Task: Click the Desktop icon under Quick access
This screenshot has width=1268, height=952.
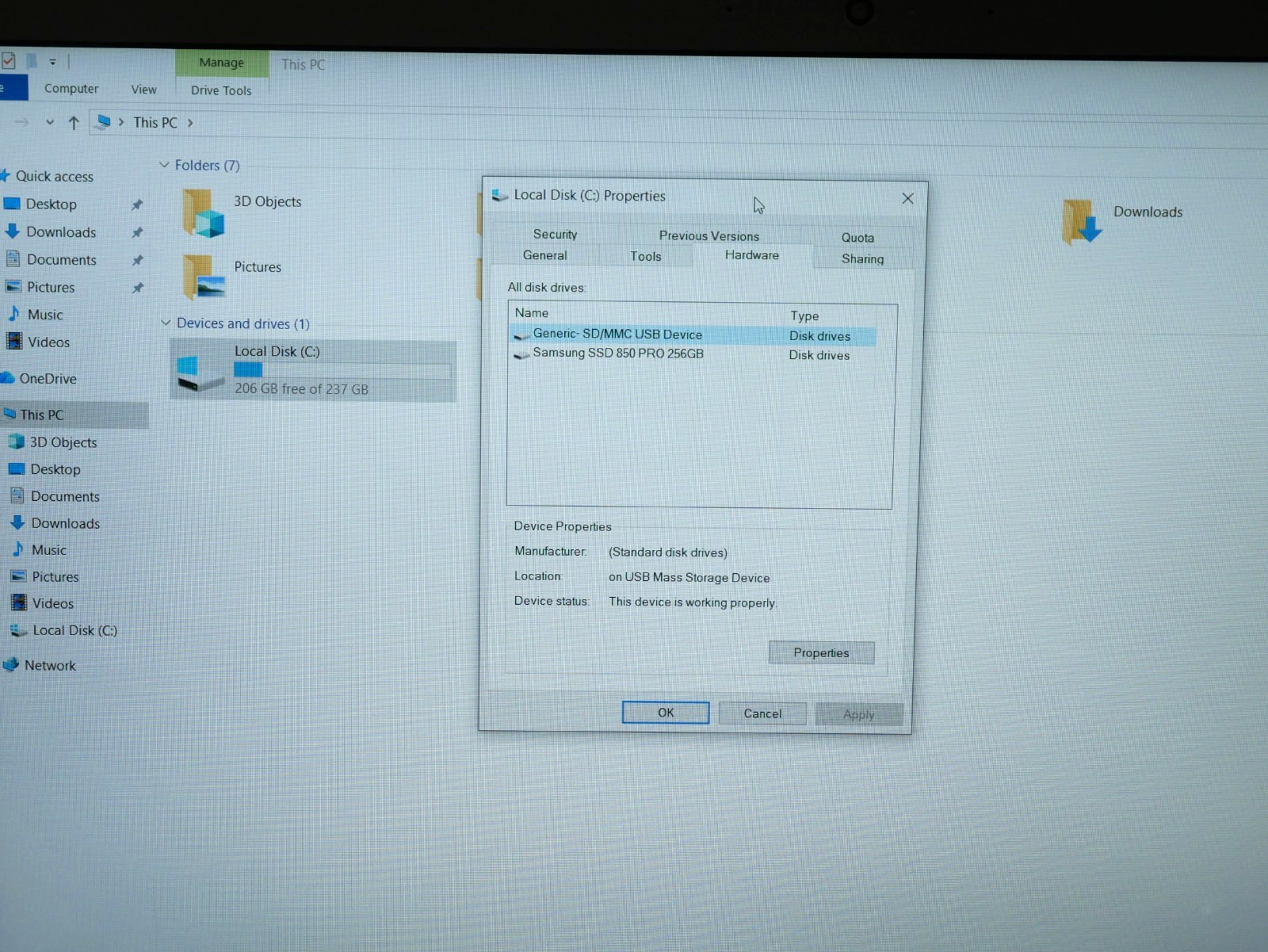Action: tap(12, 204)
